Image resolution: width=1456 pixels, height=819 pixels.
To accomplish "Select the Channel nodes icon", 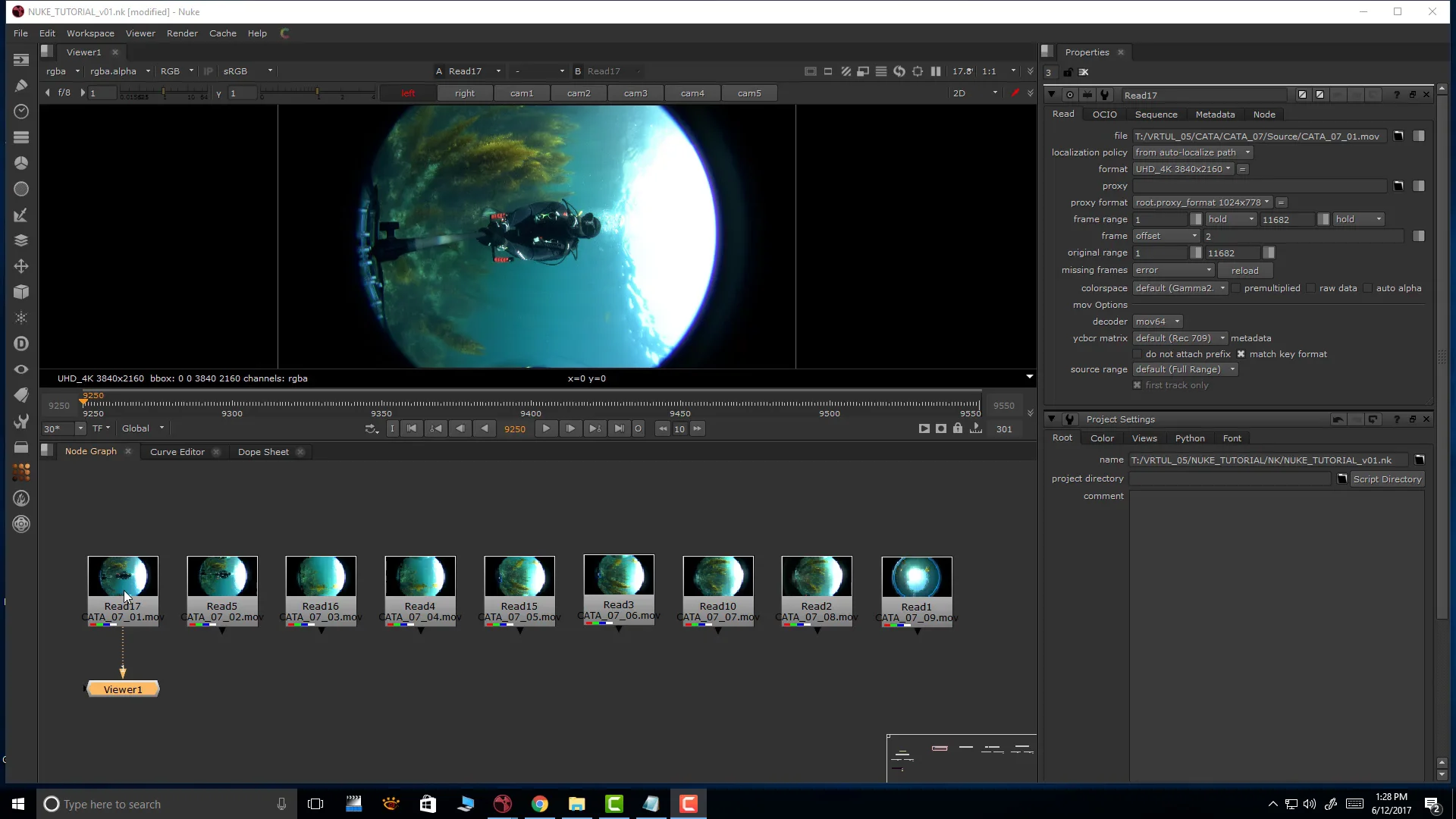I will pyautogui.click(x=20, y=136).
